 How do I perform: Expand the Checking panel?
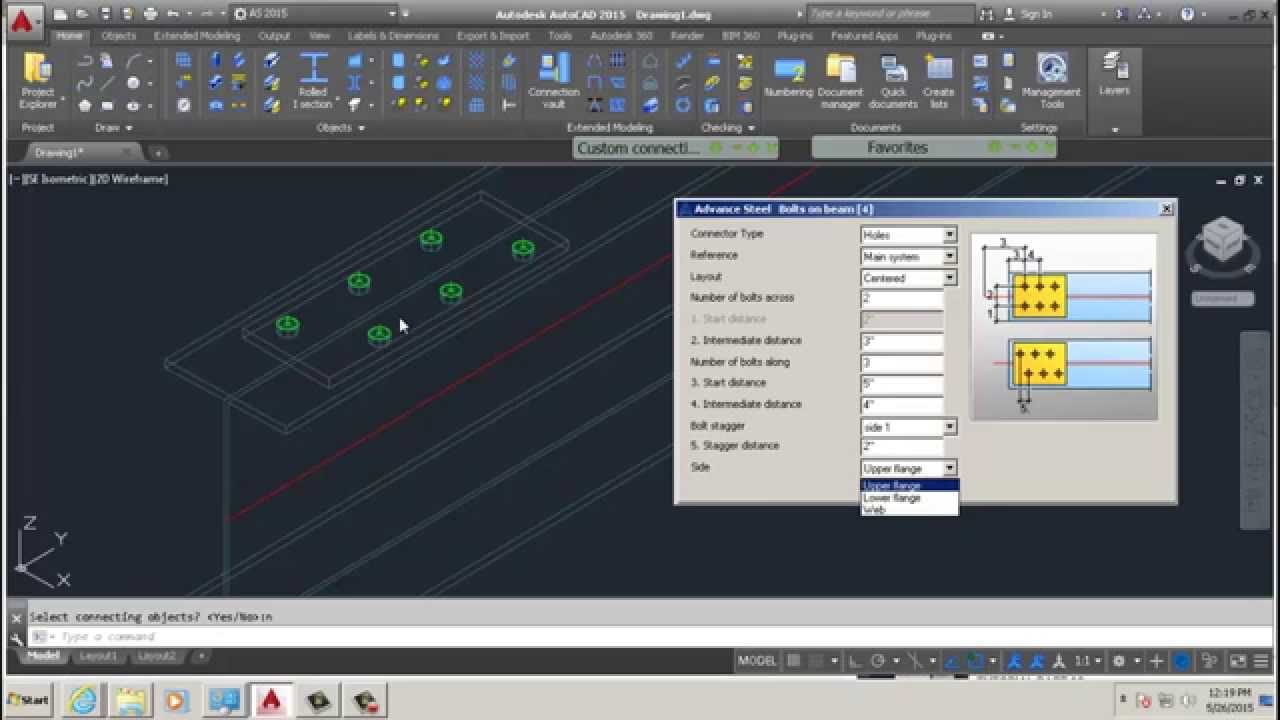(728, 128)
